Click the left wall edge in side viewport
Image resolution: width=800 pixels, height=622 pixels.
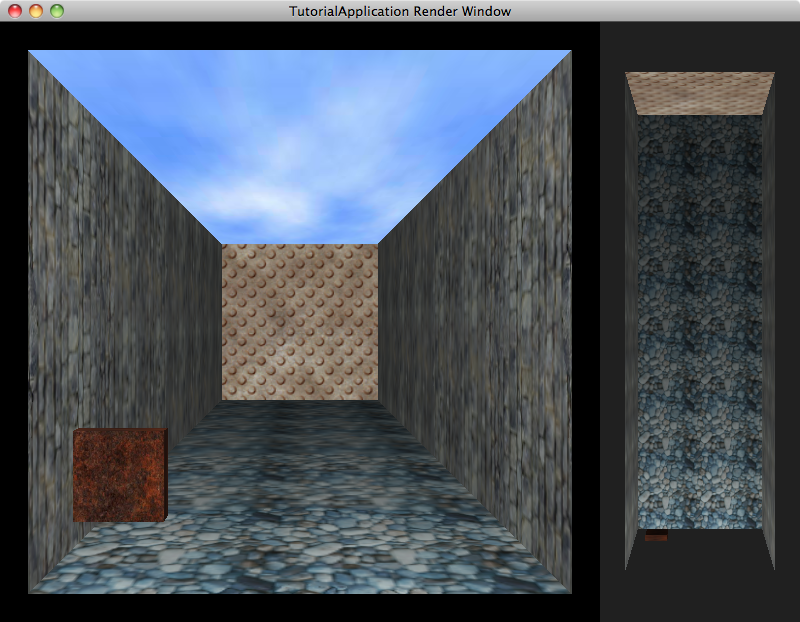tap(631, 320)
